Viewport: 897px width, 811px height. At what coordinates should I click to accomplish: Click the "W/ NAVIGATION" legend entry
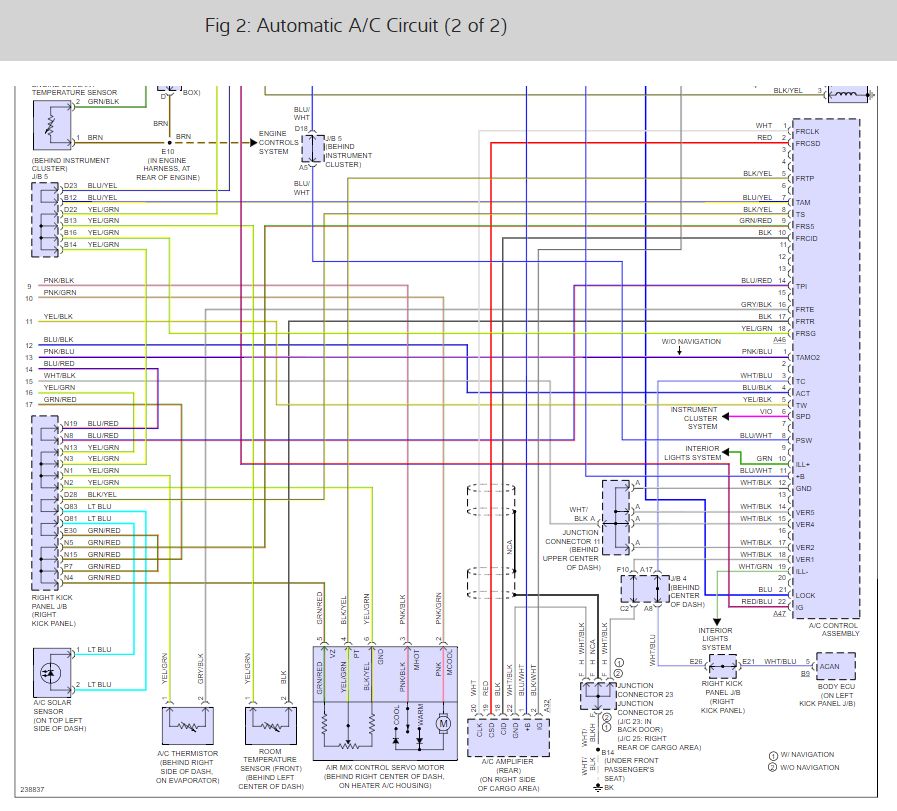coord(801,755)
